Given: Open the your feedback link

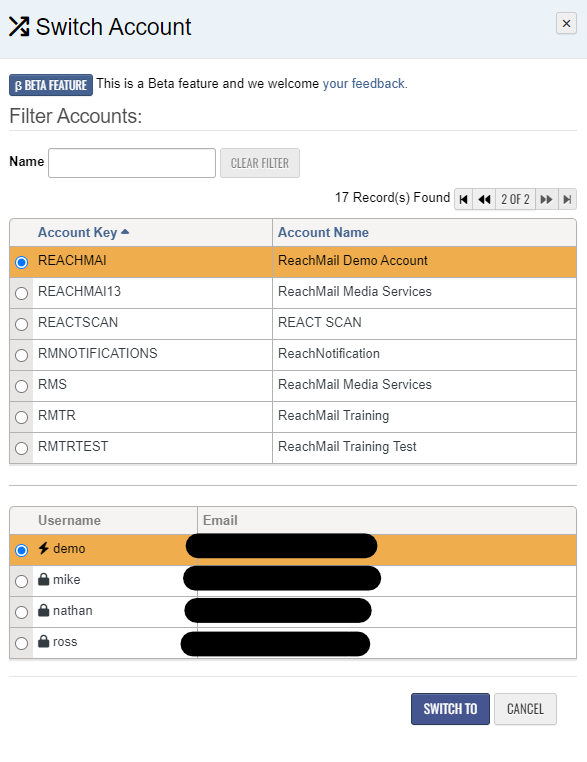Looking at the screenshot, I should (x=363, y=84).
